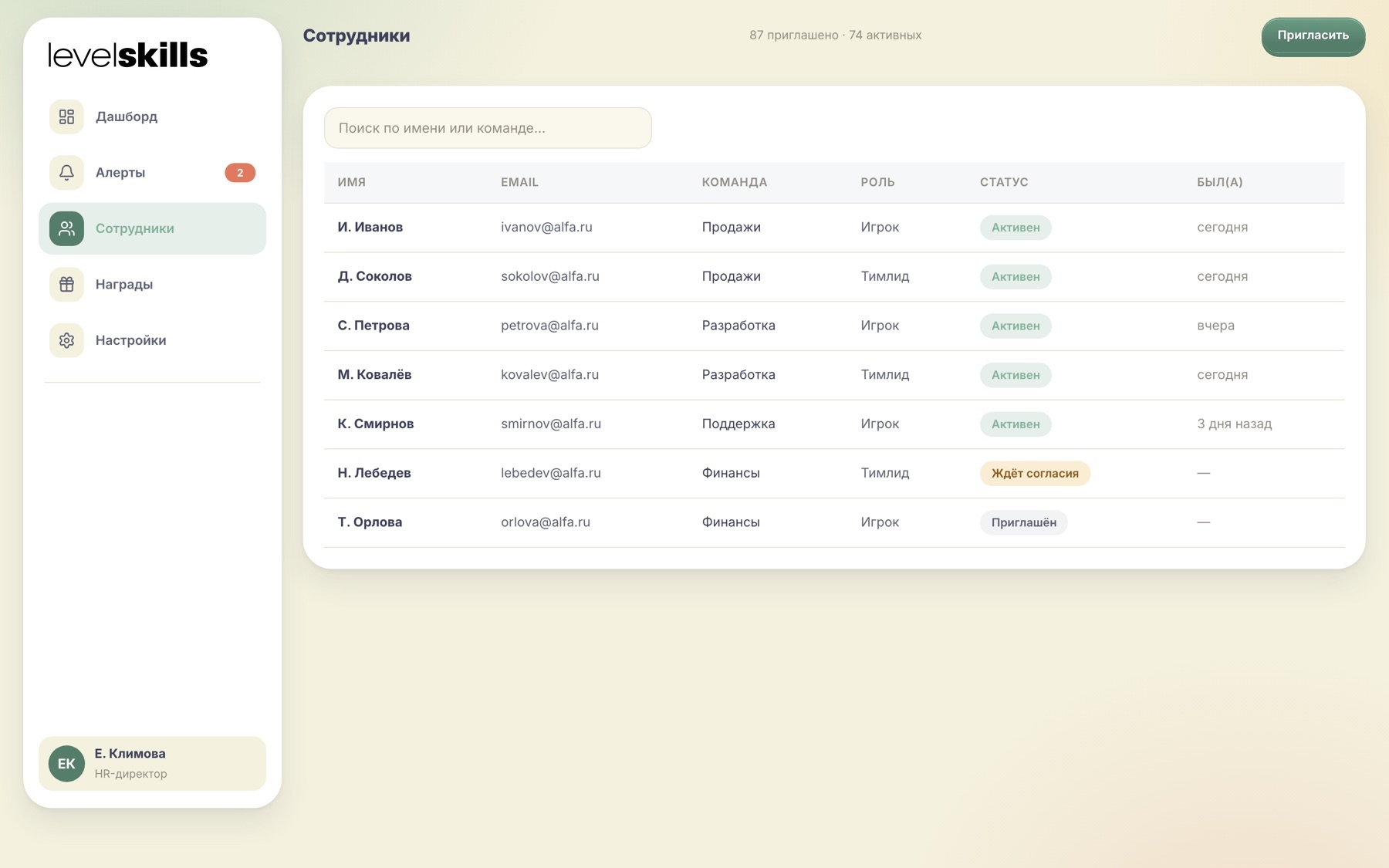
Task: Click the Пригласить button
Action: tap(1313, 35)
